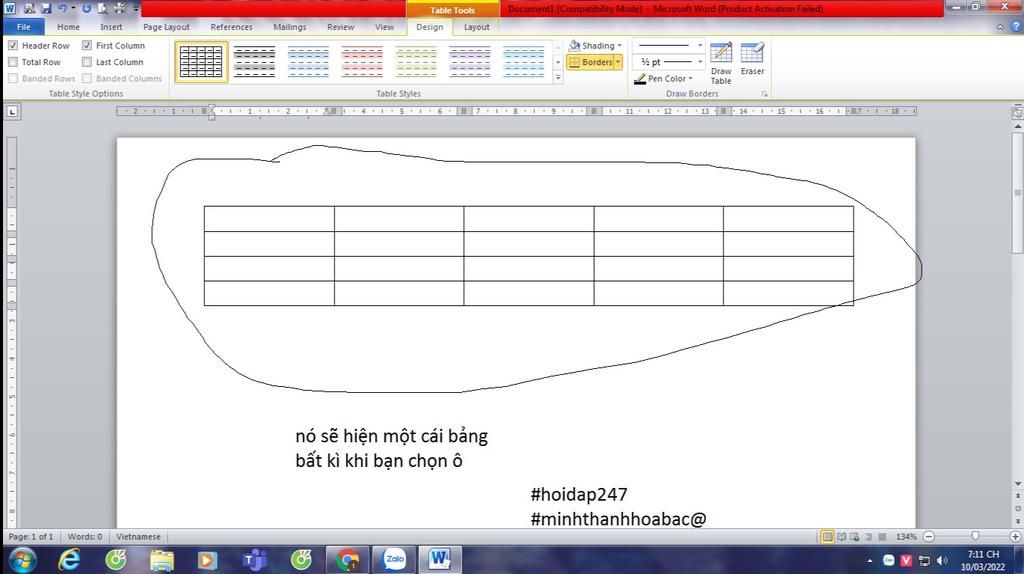Screen dimensions: 1024x574
Task: Click the Save icon in Quick Access Toolbar
Action: click(46, 8)
